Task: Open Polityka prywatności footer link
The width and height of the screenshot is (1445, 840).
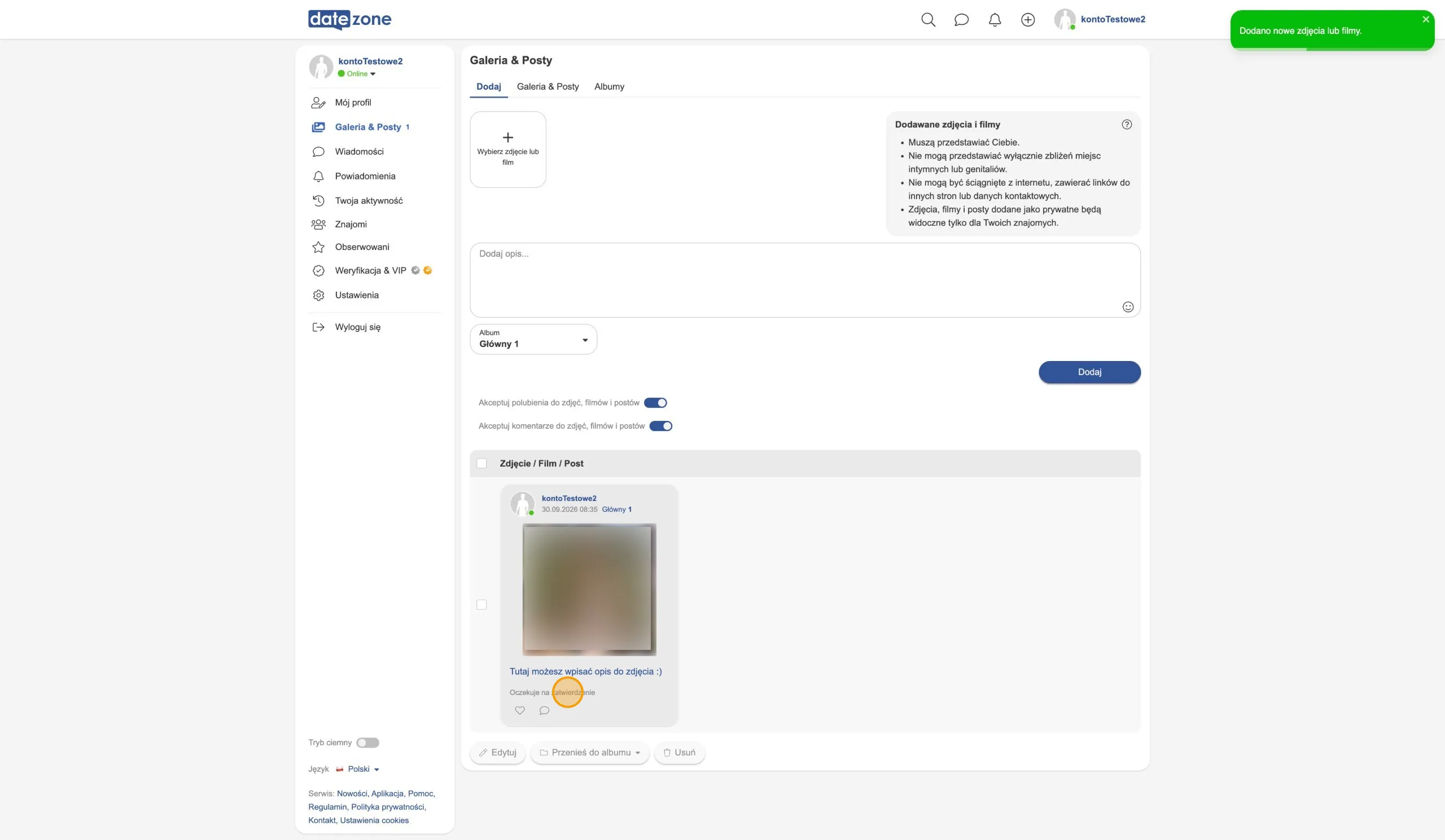Action: tap(388, 807)
